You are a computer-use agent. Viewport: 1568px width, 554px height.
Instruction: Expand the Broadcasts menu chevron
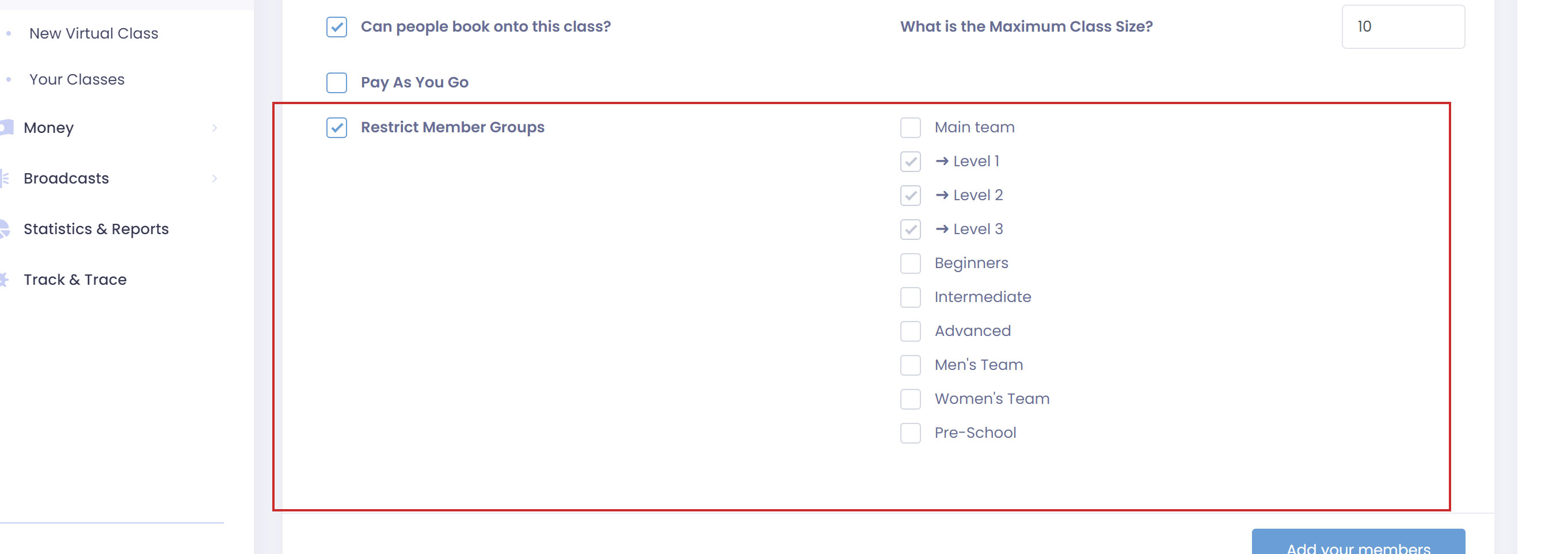tap(214, 178)
